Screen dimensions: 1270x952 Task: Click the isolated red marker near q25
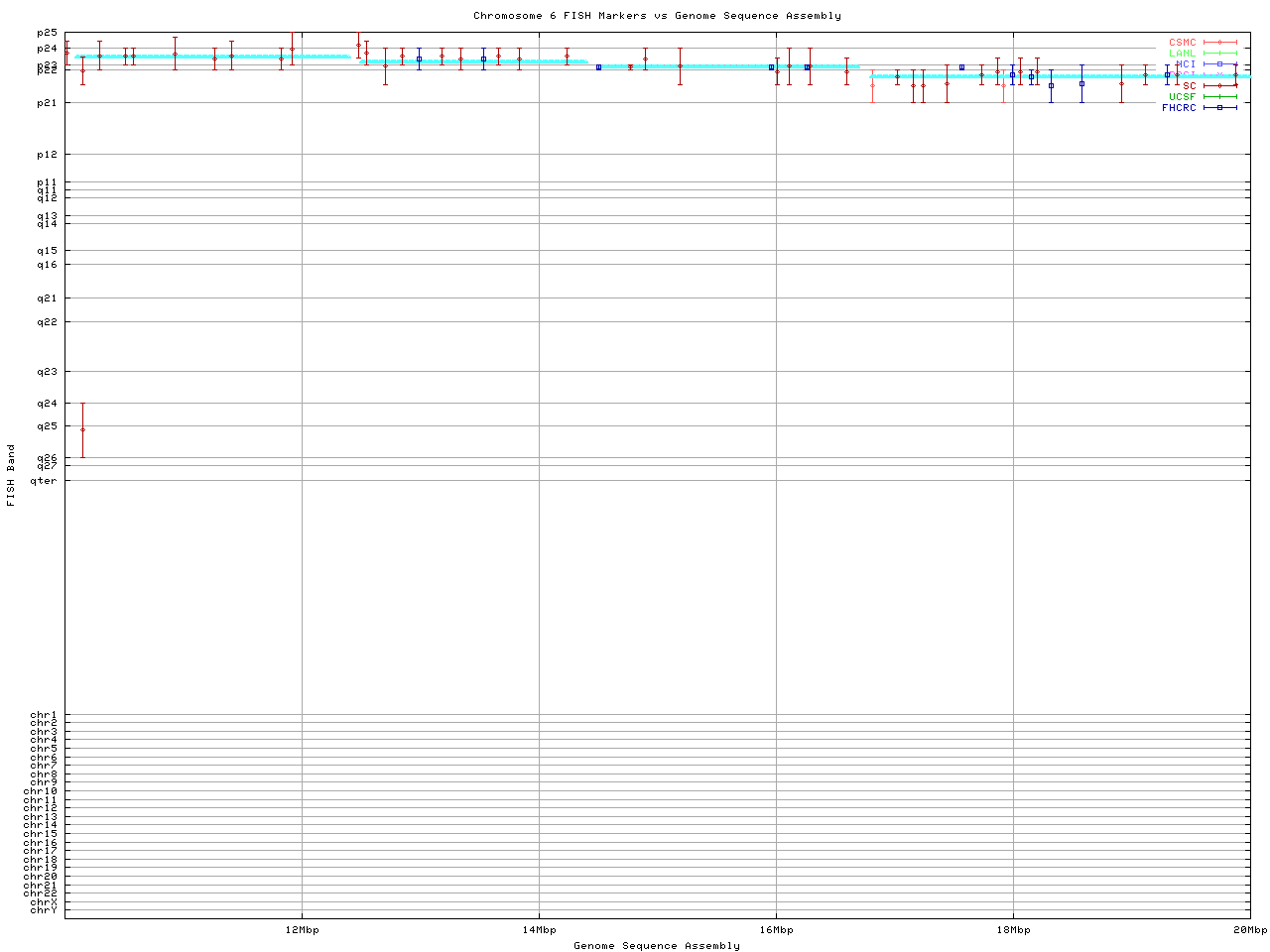(82, 429)
